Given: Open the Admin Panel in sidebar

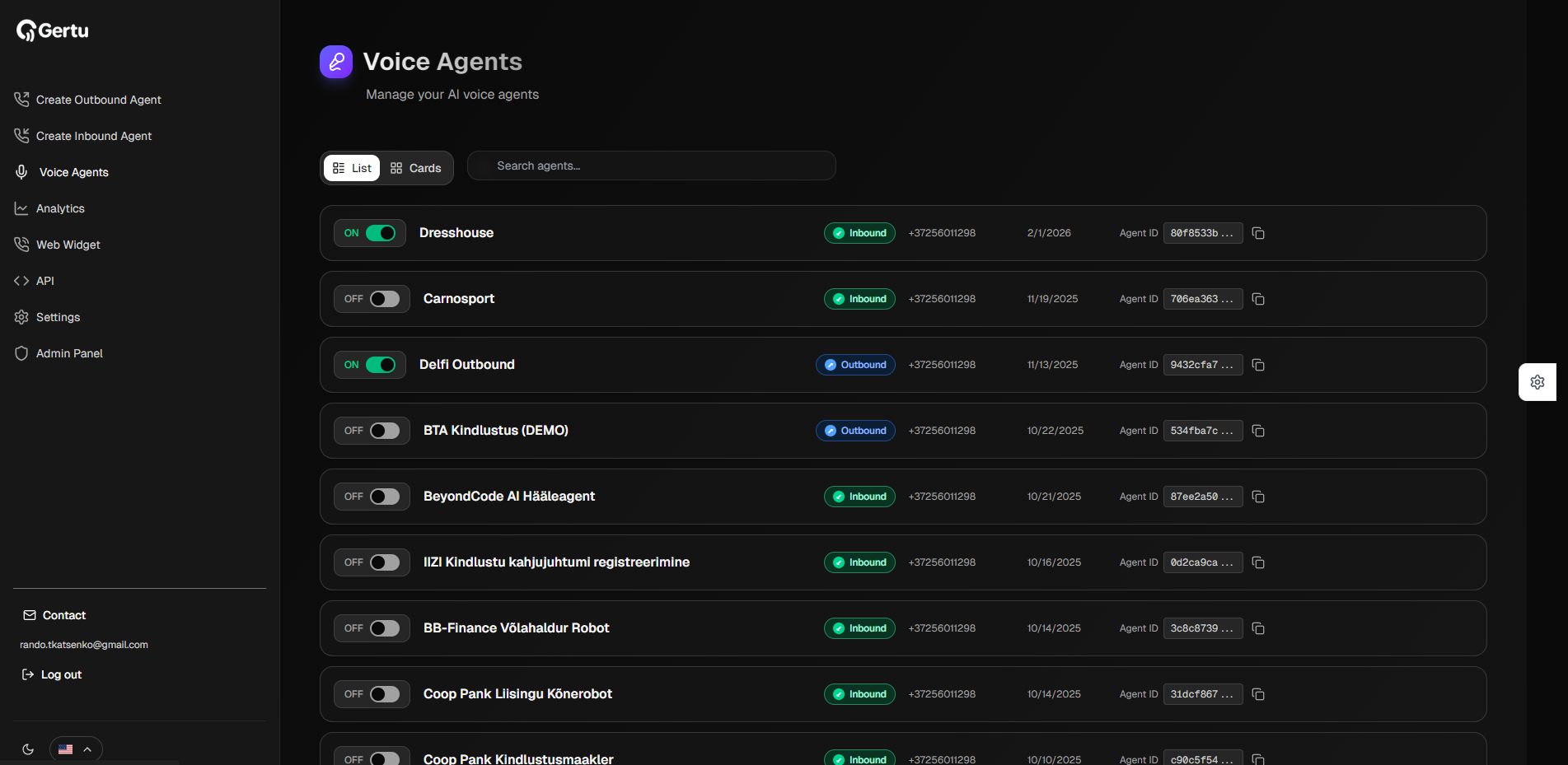Looking at the screenshot, I should 69,353.
